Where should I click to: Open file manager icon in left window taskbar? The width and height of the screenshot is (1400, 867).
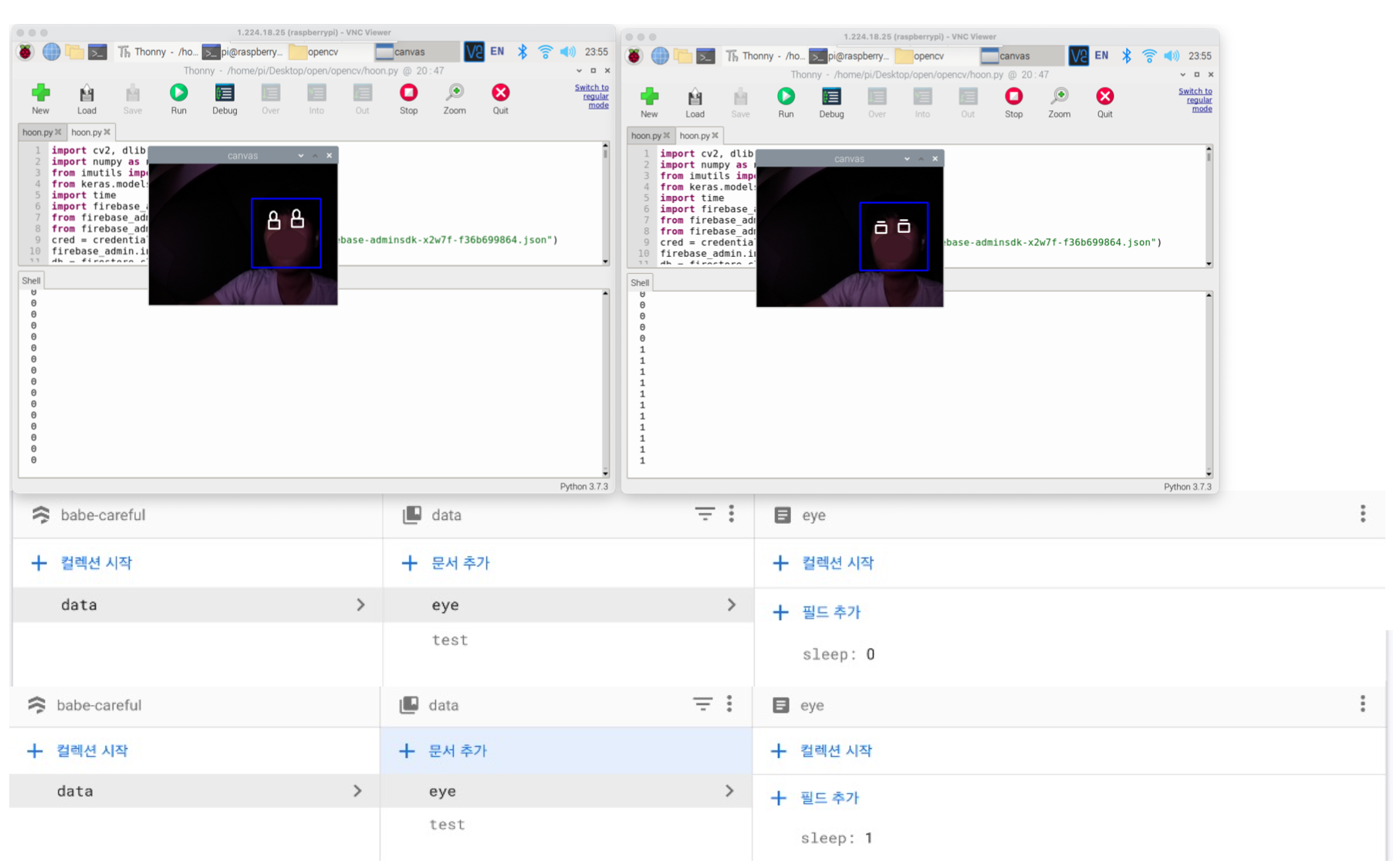[x=74, y=52]
